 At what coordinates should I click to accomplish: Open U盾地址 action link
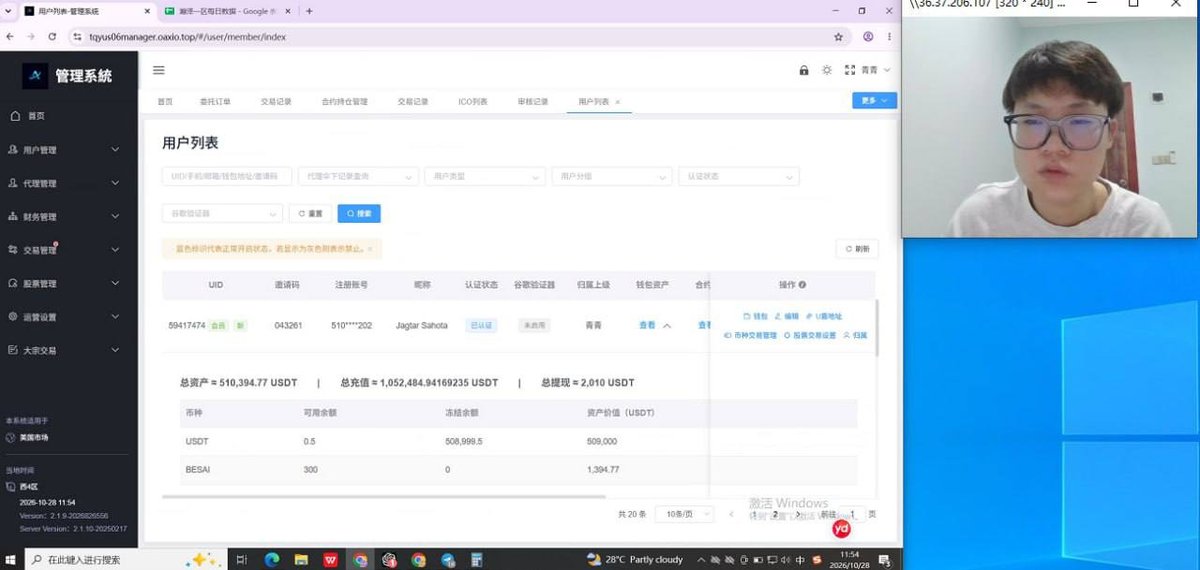(x=824, y=316)
